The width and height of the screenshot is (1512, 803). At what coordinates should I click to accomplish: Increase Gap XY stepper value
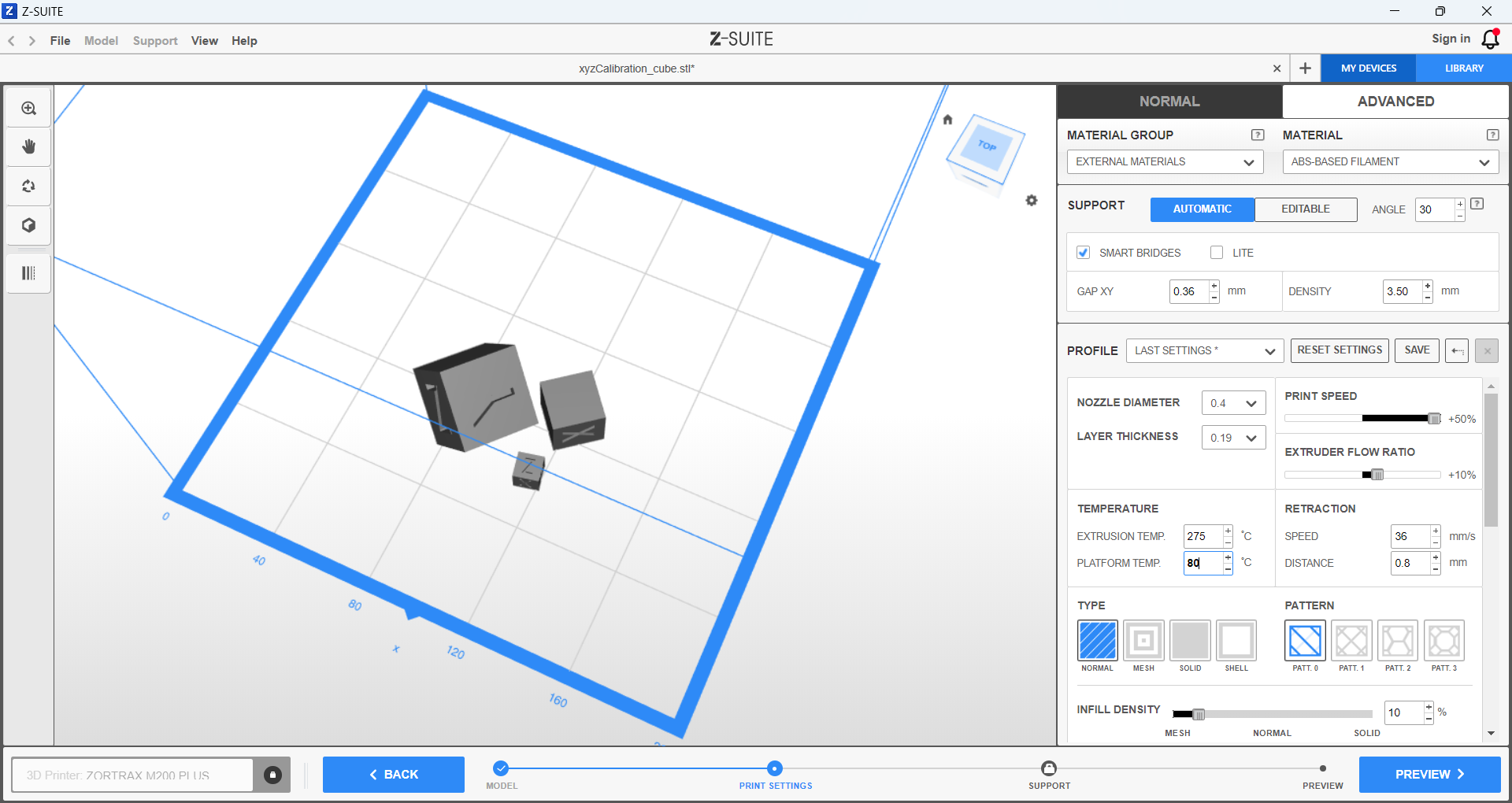click(1214, 286)
